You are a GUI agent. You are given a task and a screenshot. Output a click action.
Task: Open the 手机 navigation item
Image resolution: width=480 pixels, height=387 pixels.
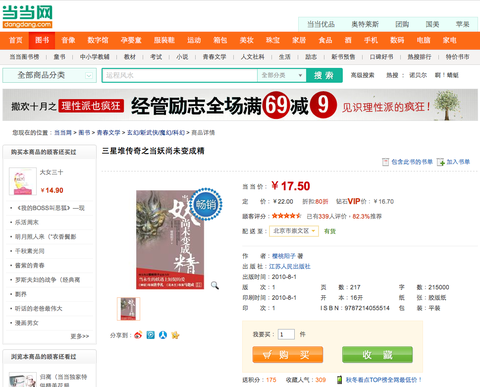pyautogui.click(x=371, y=40)
